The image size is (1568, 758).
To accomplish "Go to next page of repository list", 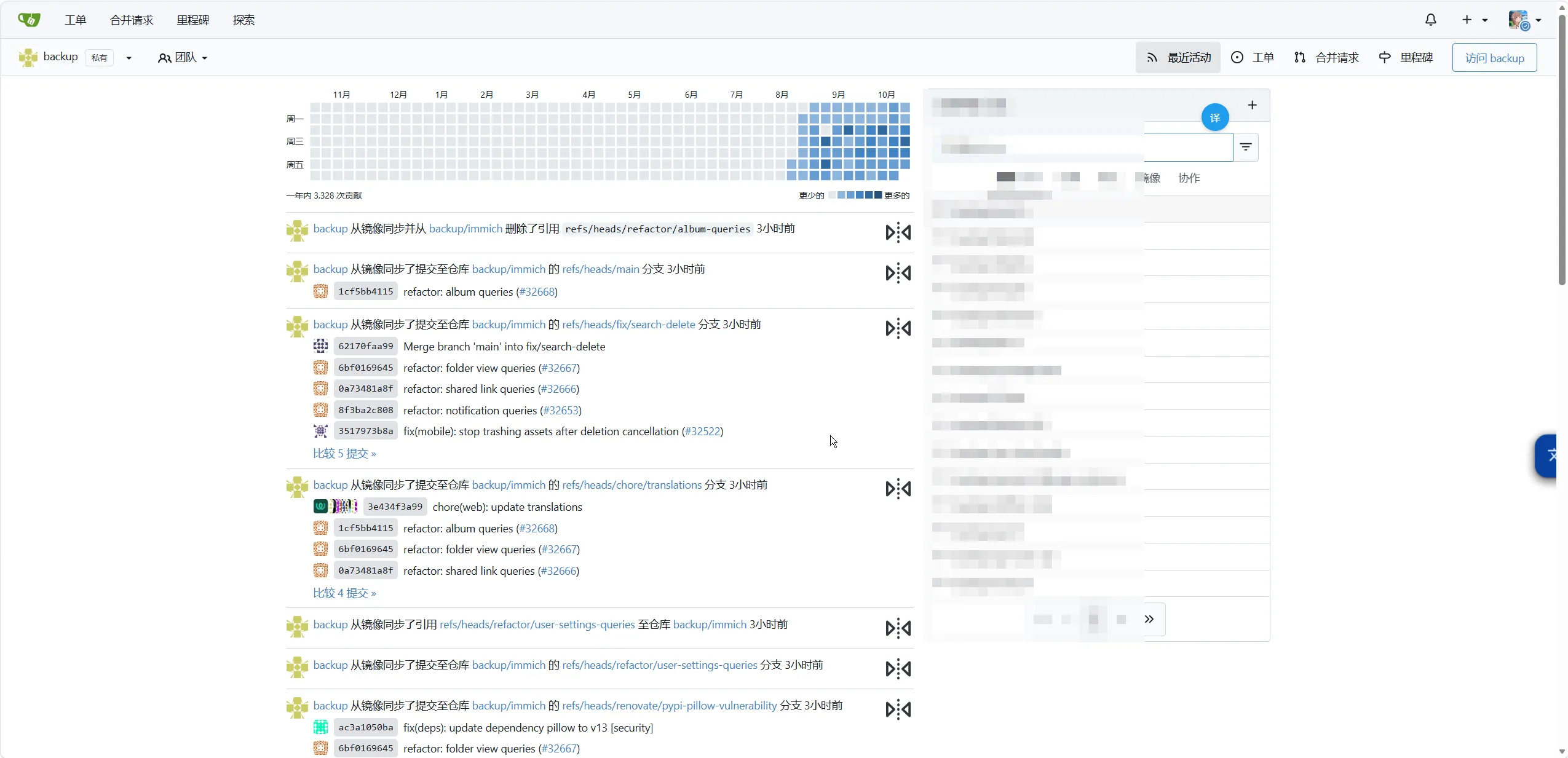I will point(1149,619).
